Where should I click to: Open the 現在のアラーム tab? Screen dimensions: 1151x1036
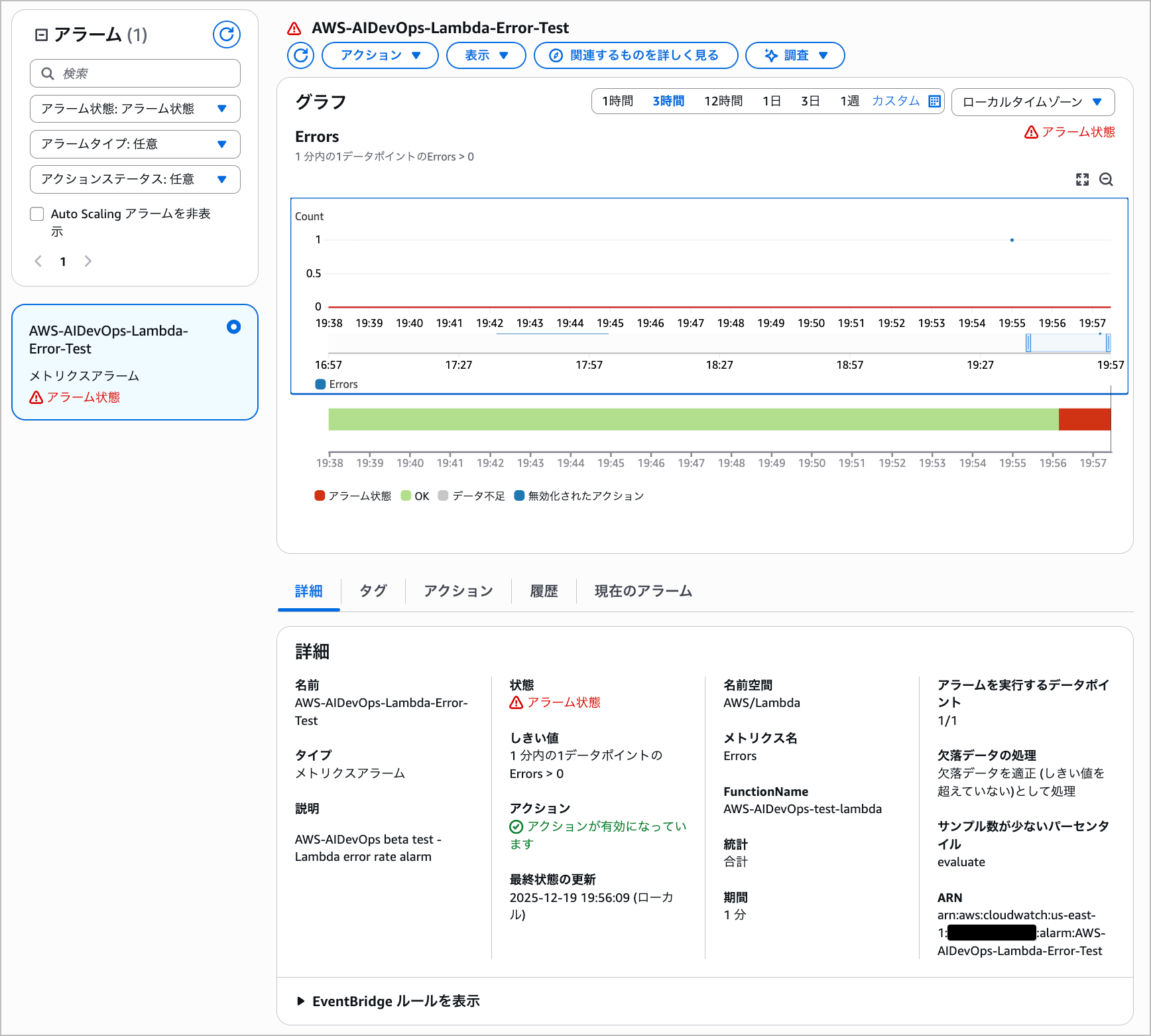point(642,591)
